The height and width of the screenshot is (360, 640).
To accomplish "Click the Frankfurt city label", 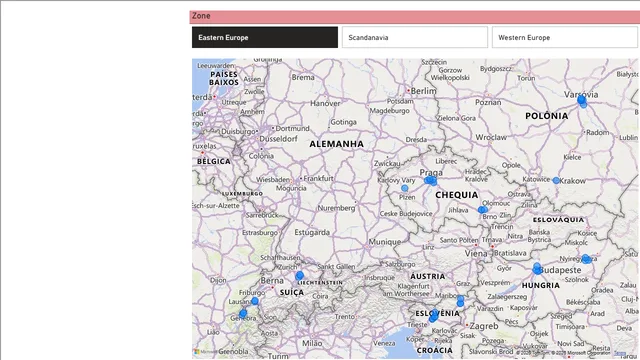I will coord(318,178).
